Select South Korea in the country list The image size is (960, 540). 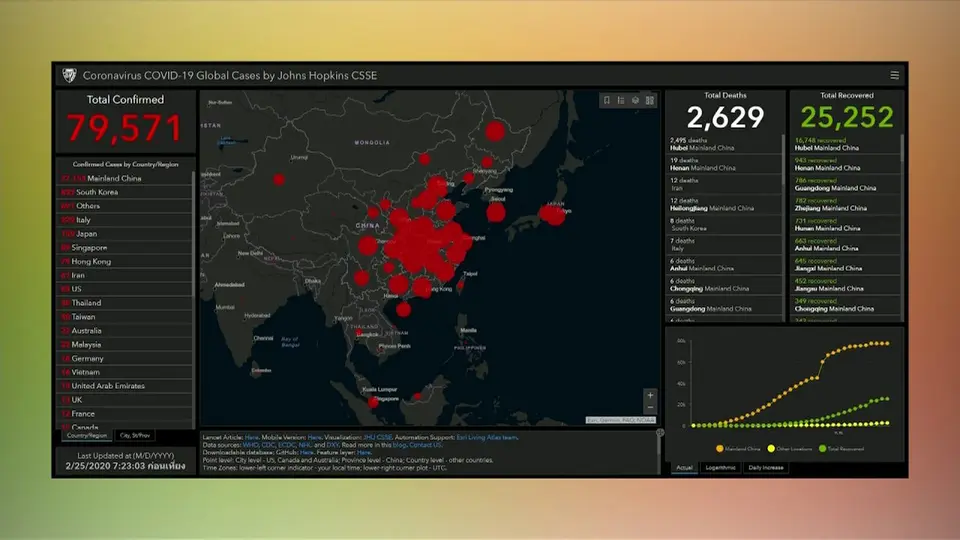(x=124, y=192)
